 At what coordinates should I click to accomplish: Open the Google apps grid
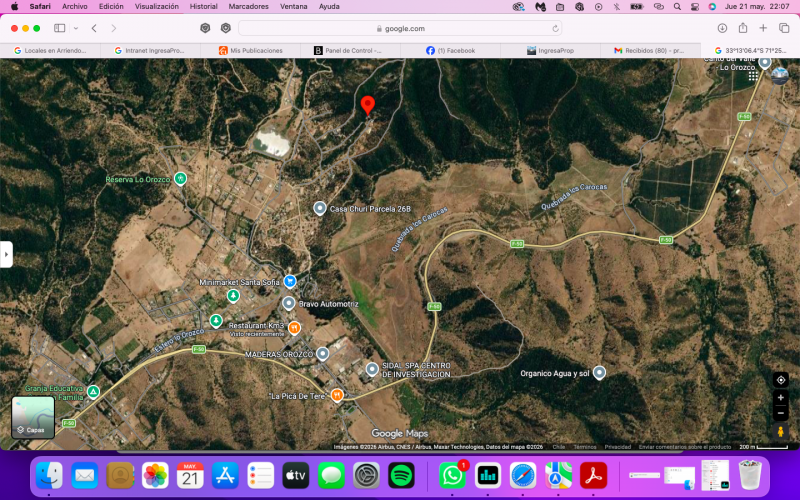click(x=753, y=76)
